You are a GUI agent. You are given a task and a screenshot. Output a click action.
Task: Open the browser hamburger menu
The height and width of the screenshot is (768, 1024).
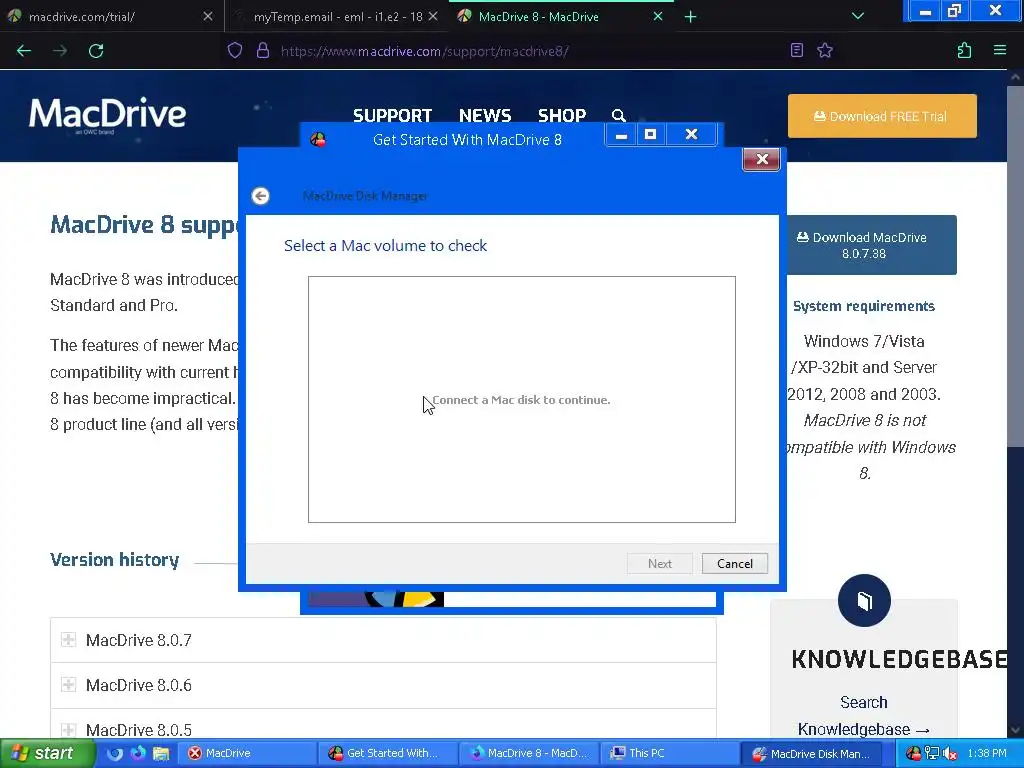1000,50
